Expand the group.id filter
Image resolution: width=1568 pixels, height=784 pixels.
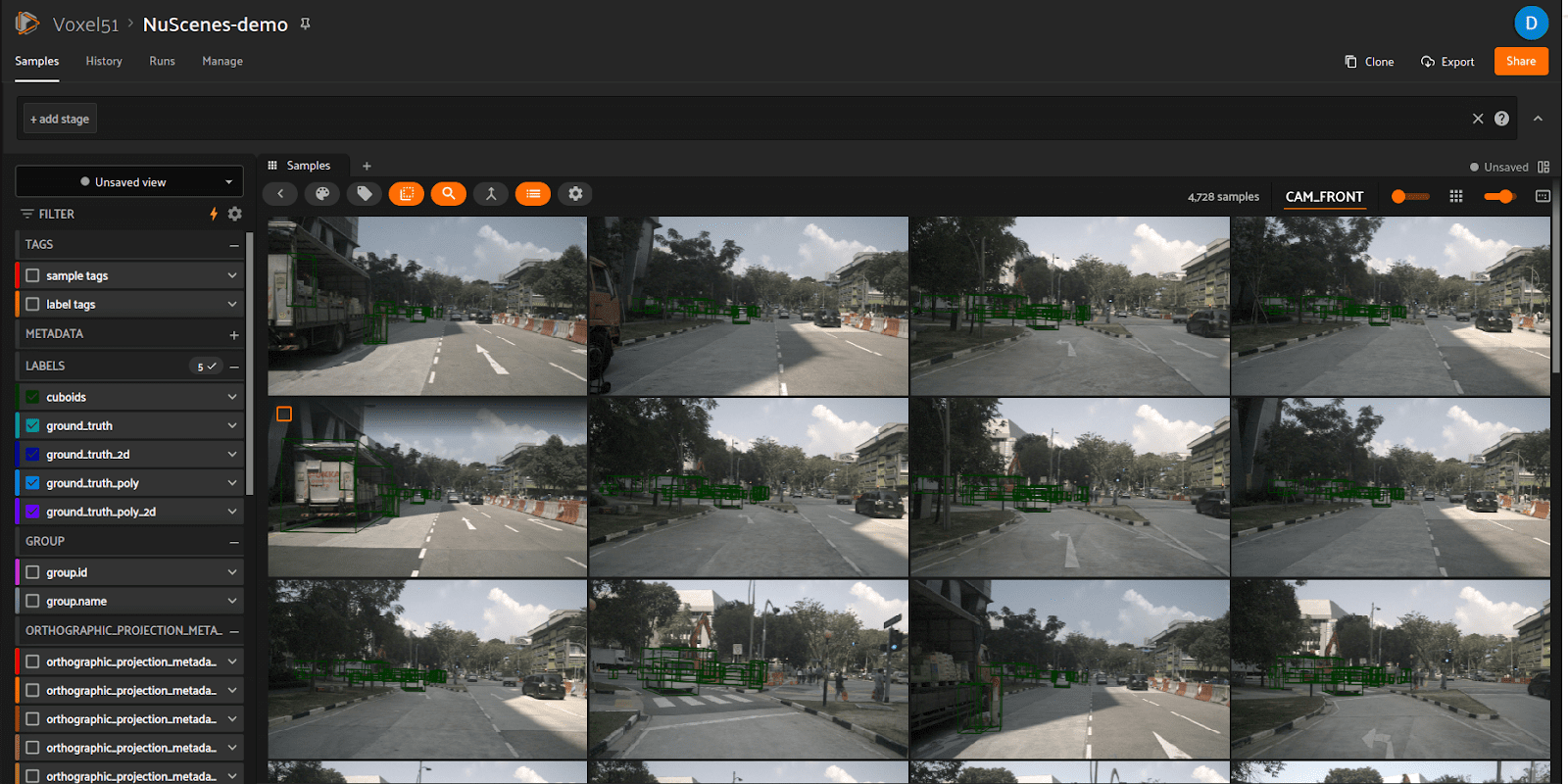tap(232, 572)
